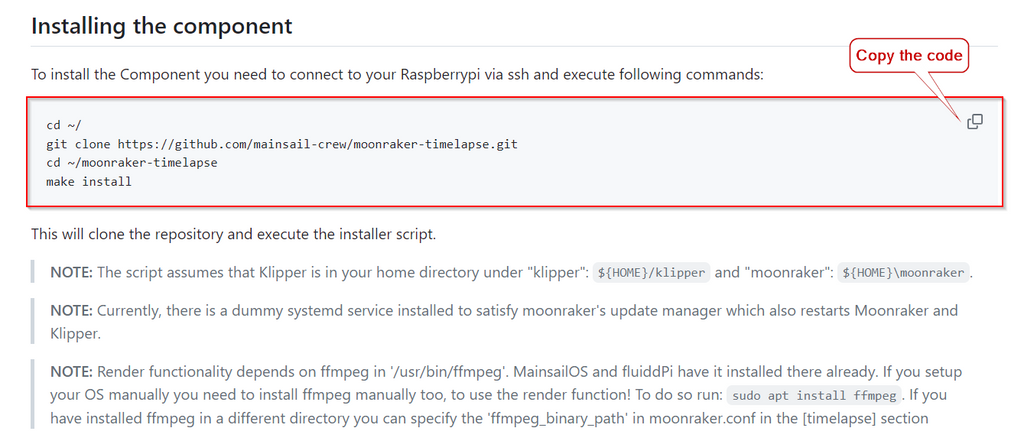Viewport: 1024px width, 441px height.
Task: Click the "cd ~/moonraker-timelapse" command line
Action: [132, 163]
